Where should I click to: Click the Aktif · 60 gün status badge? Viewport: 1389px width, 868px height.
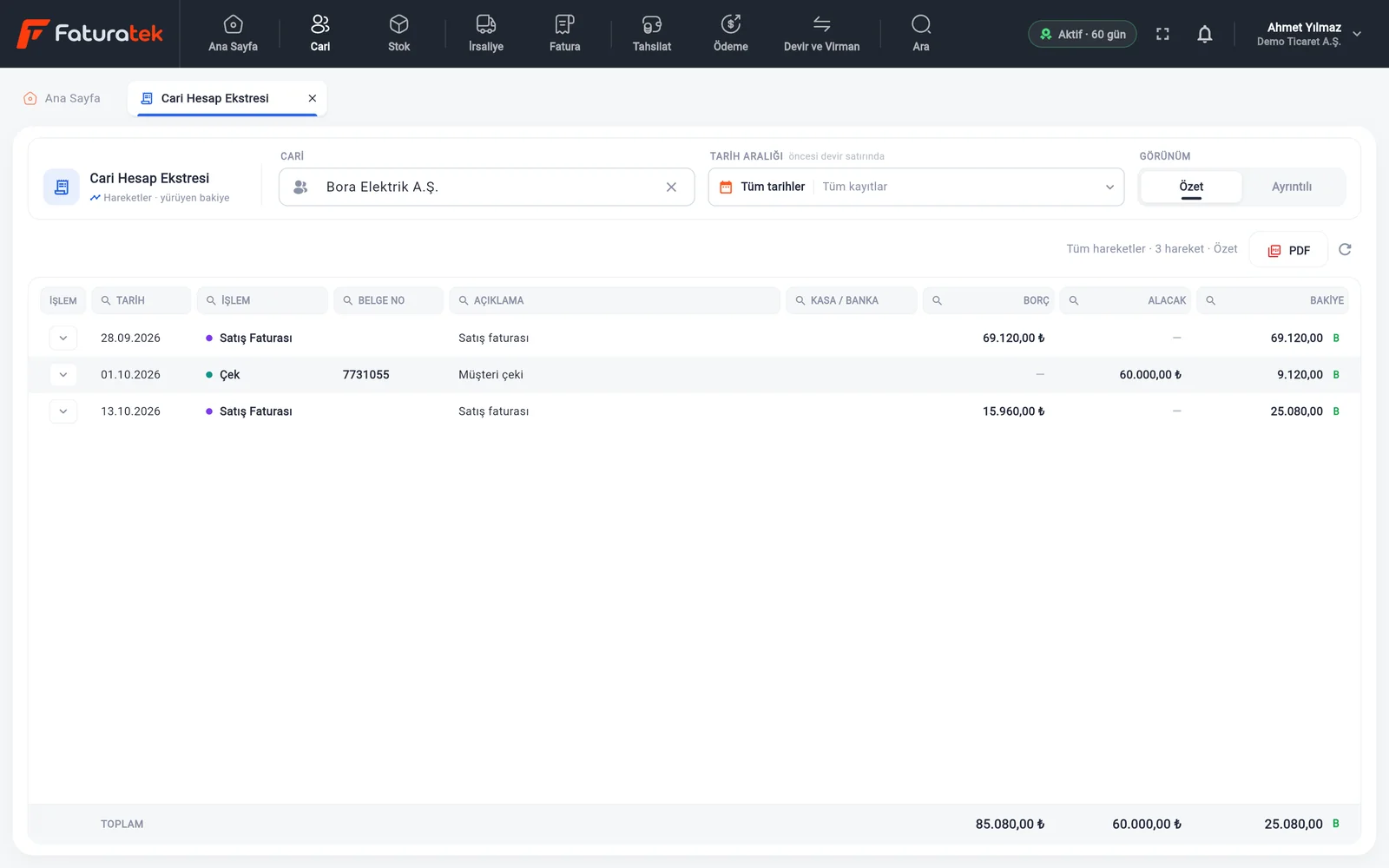[x=1083, y=34]
